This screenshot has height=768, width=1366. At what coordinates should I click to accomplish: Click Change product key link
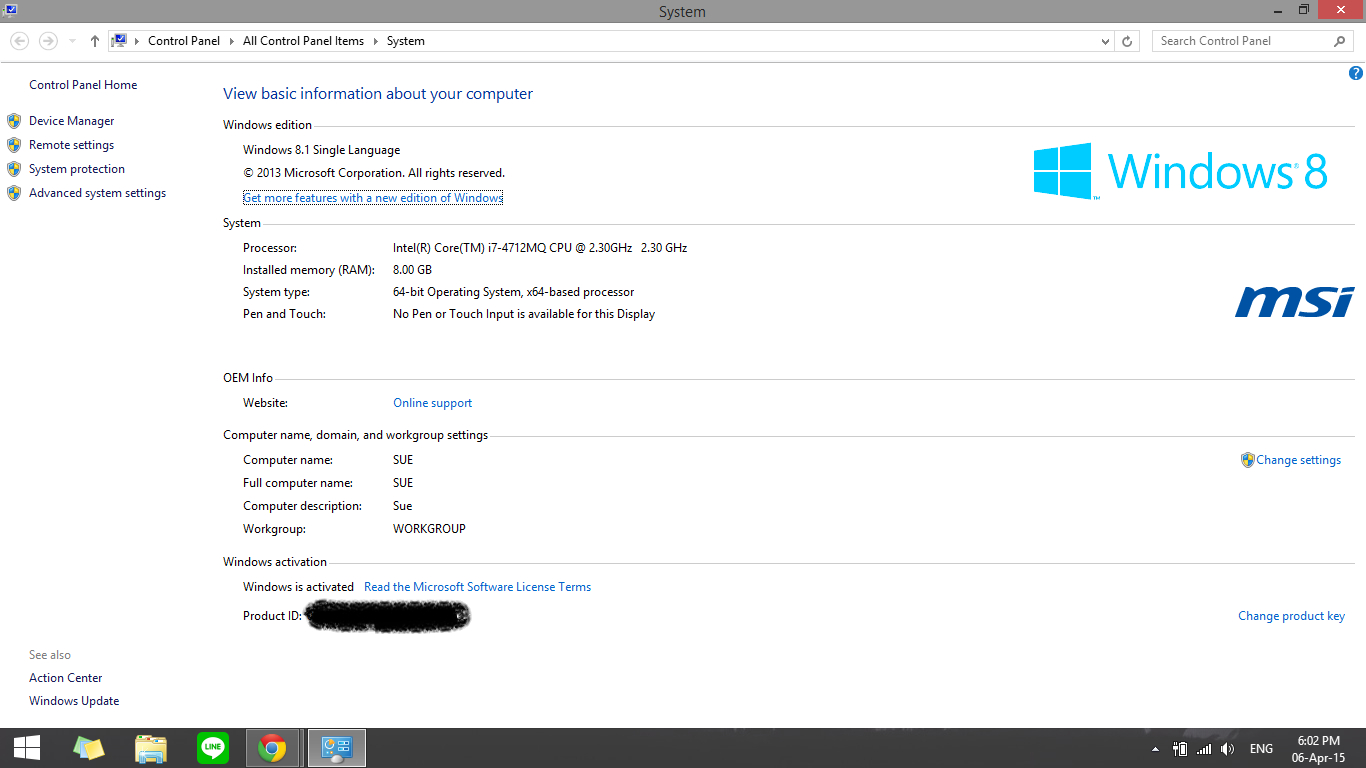pos(1291,616)
